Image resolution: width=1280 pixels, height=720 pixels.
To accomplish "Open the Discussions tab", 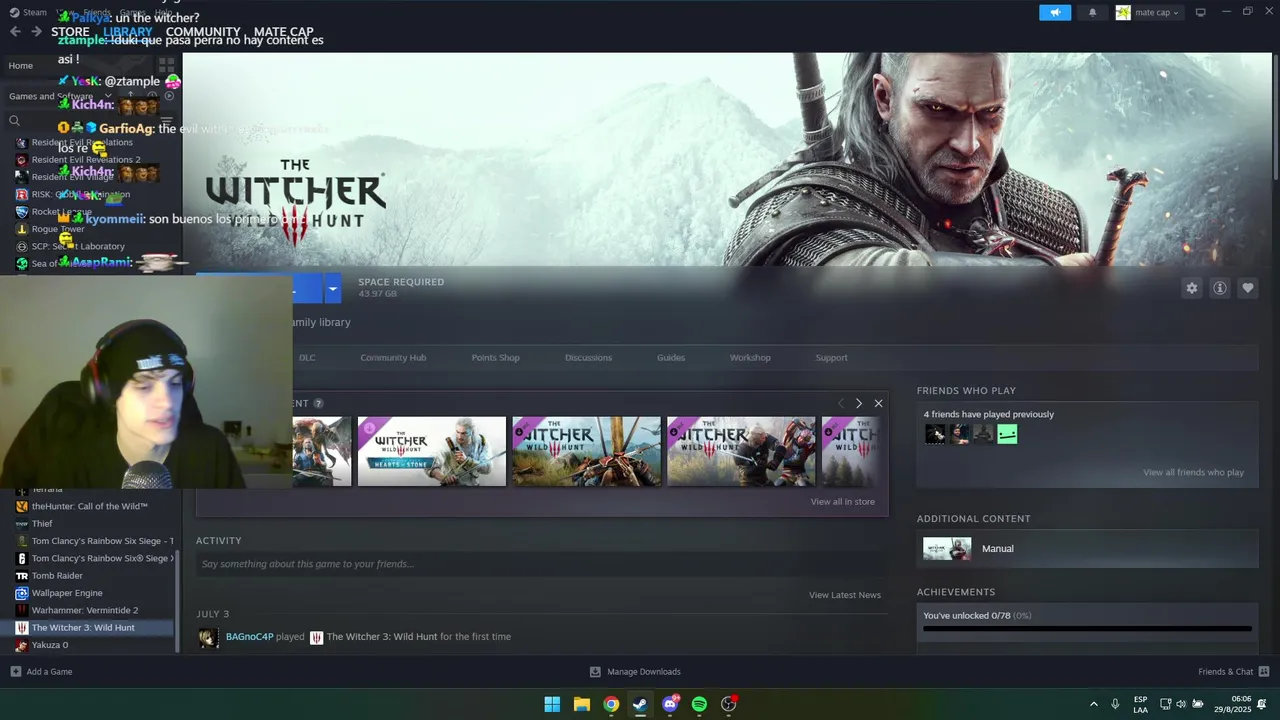I will (588, 357).
